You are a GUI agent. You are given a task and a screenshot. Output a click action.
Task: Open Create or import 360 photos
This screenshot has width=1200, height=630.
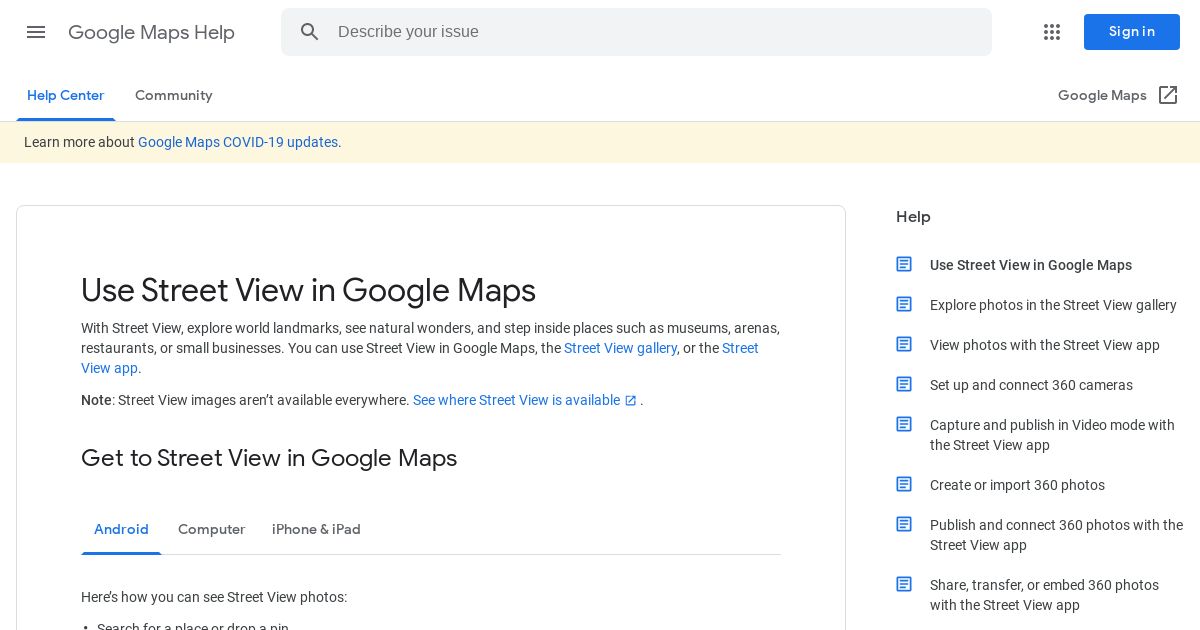pyautogui.click(x=1017, y=485)
